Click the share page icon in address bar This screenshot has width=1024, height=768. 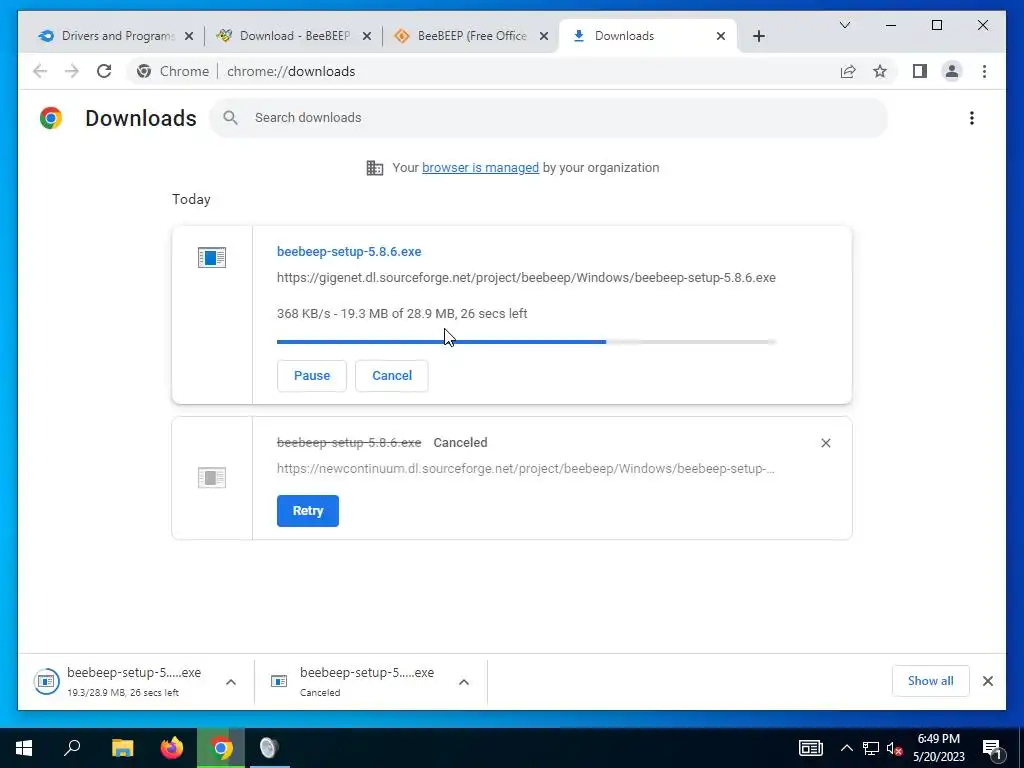(x=848, y=71)
